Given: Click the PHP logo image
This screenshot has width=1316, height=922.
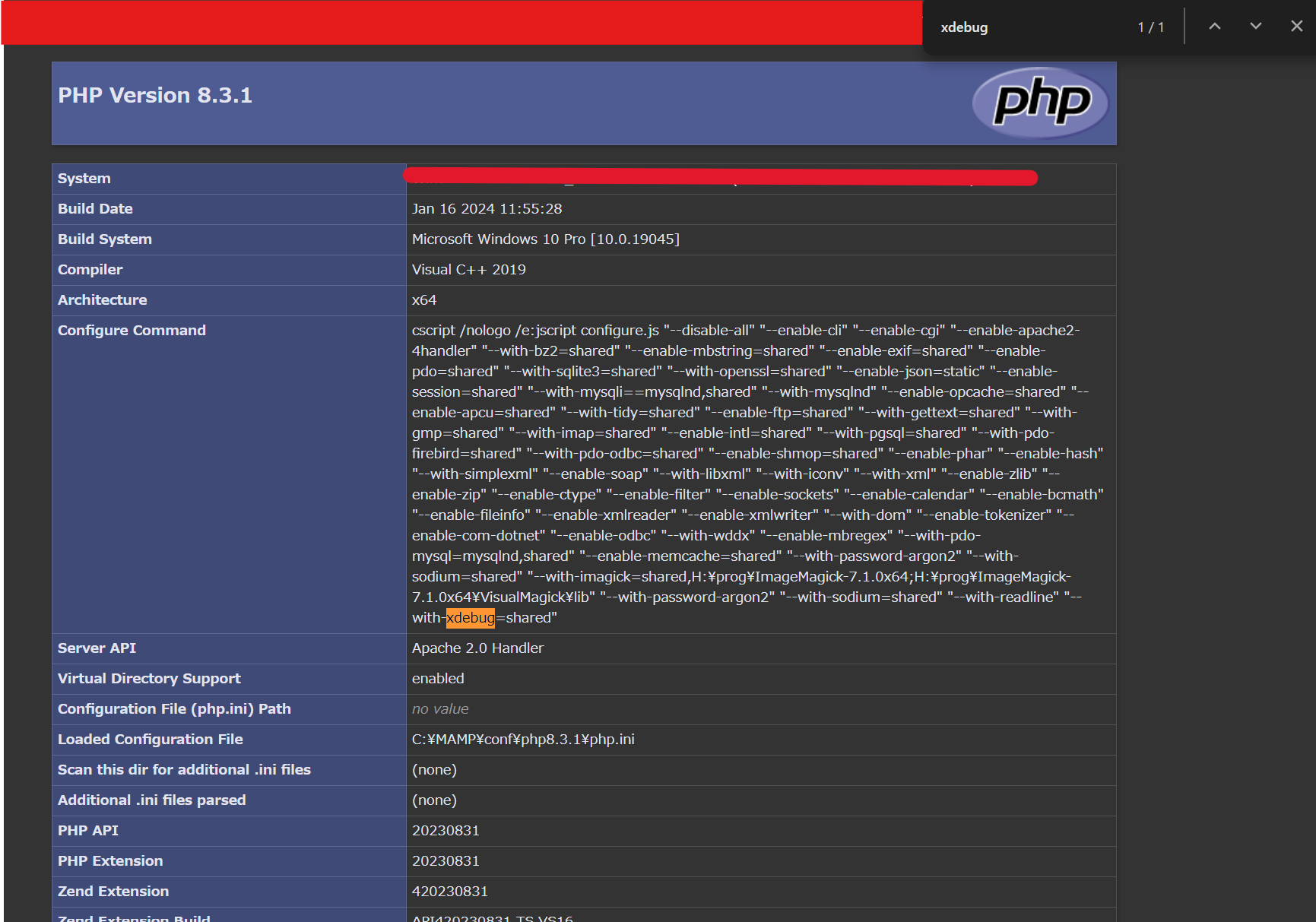Looking at the screenshot, I should pyautogui.click(x=1040, y=103).
